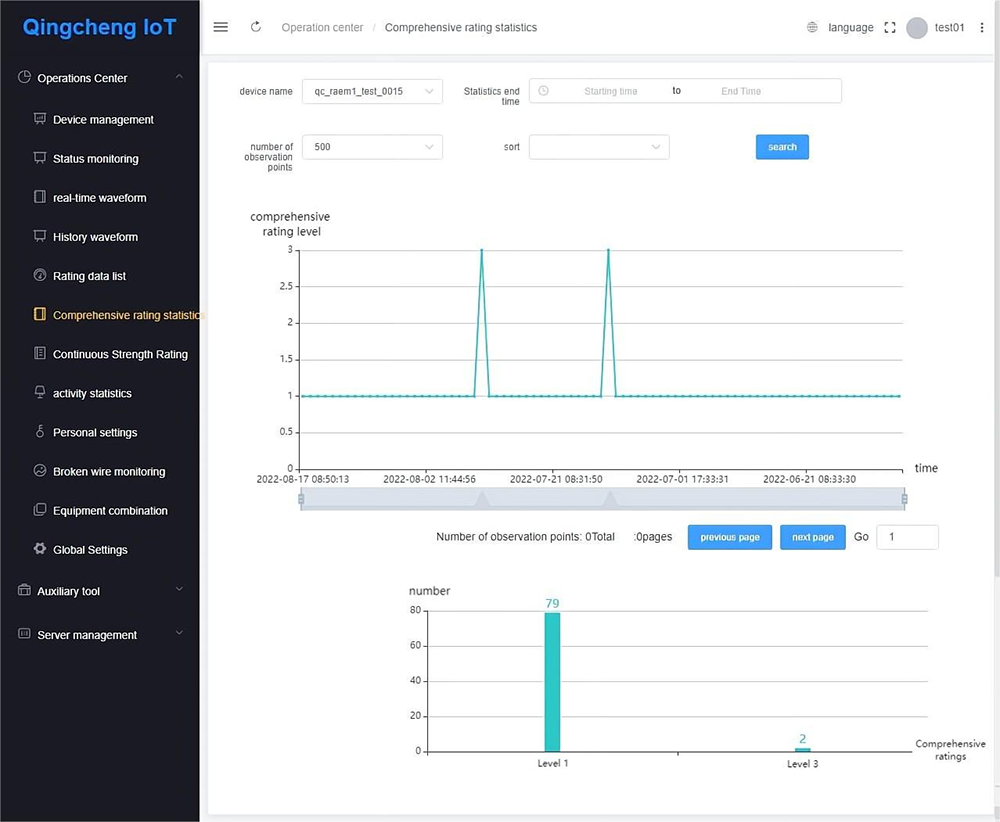Open Status monitoring page

point(96,159)
